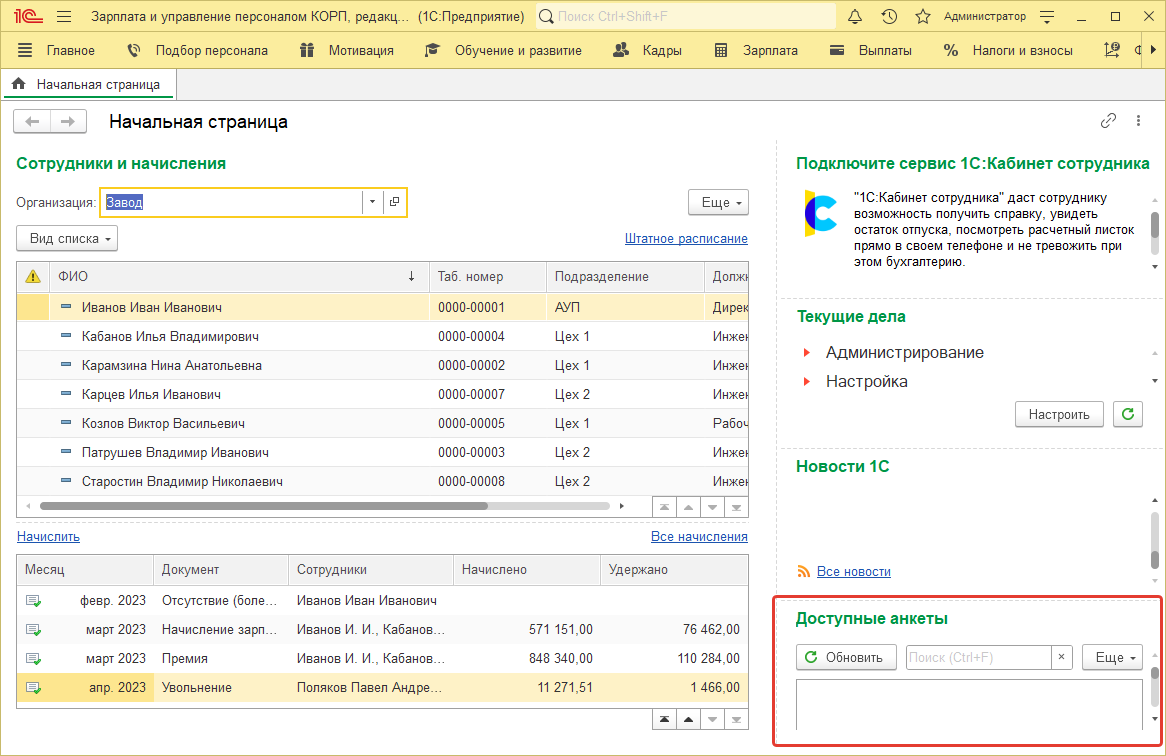This screenshot has height=756, width=1166.
Task: Copy link to page with chain icon
Action: [1108, 120]
